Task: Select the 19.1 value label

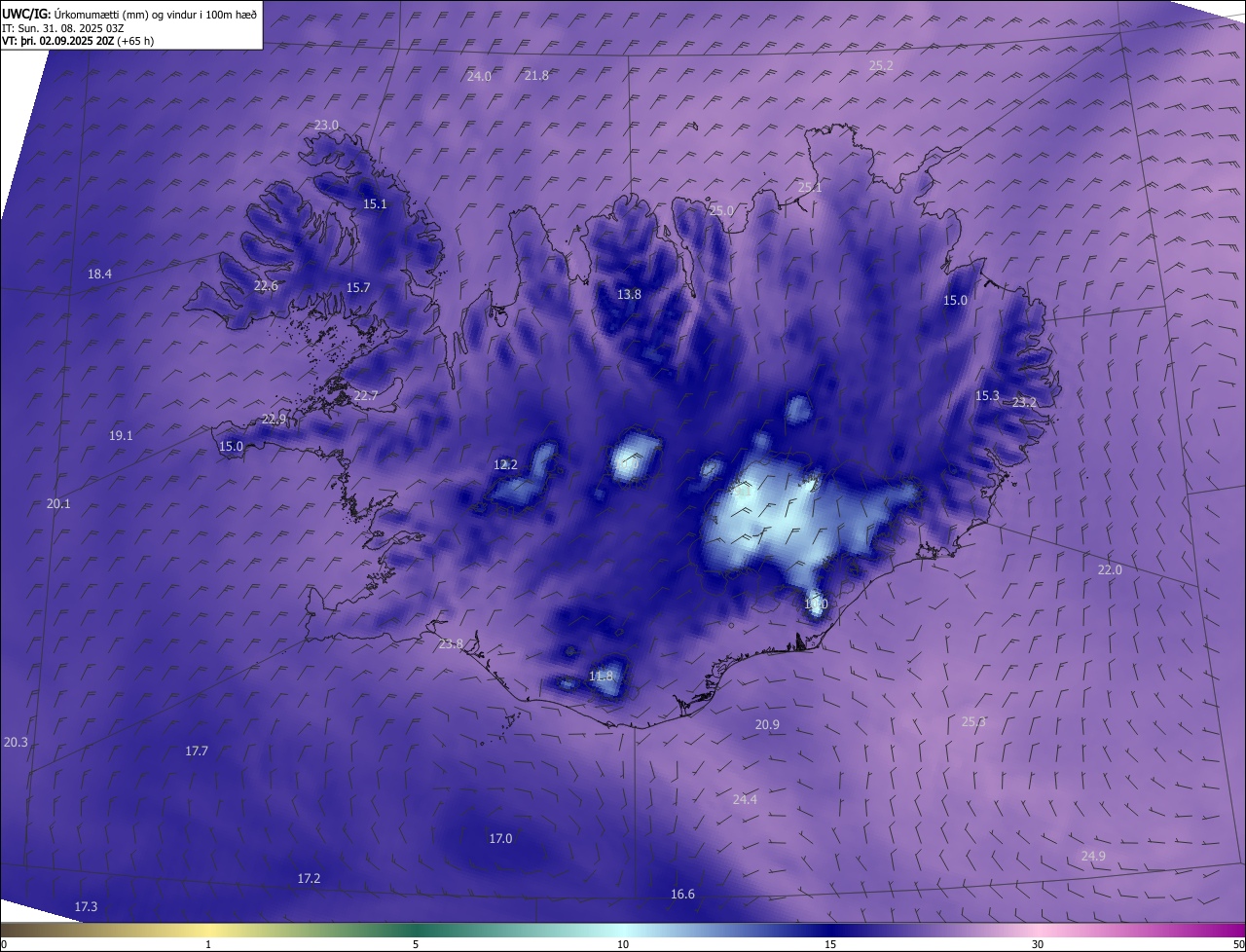Action: [x=121, y=435]
